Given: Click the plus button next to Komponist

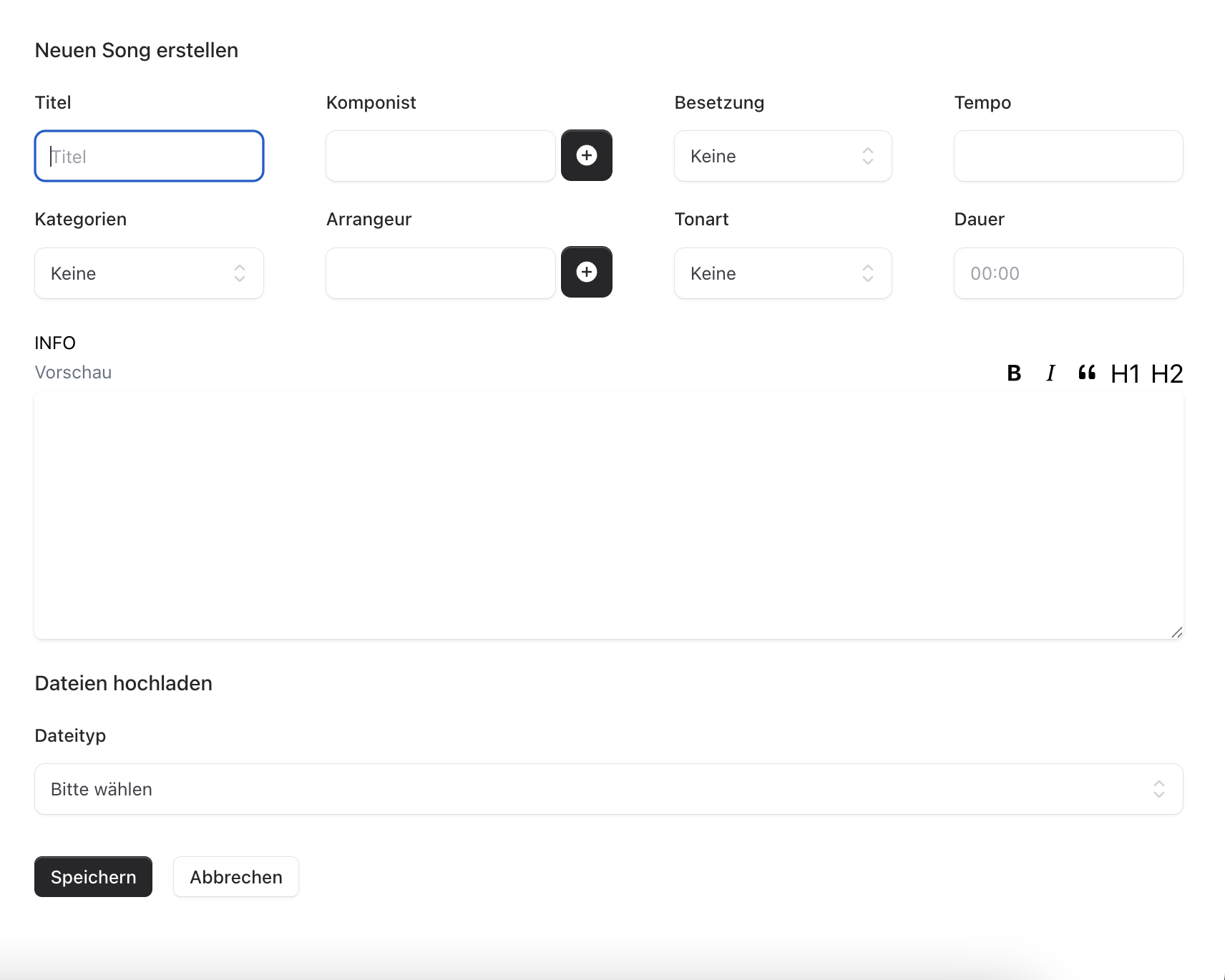Looking at the screenshot, I should pos(586,155).
